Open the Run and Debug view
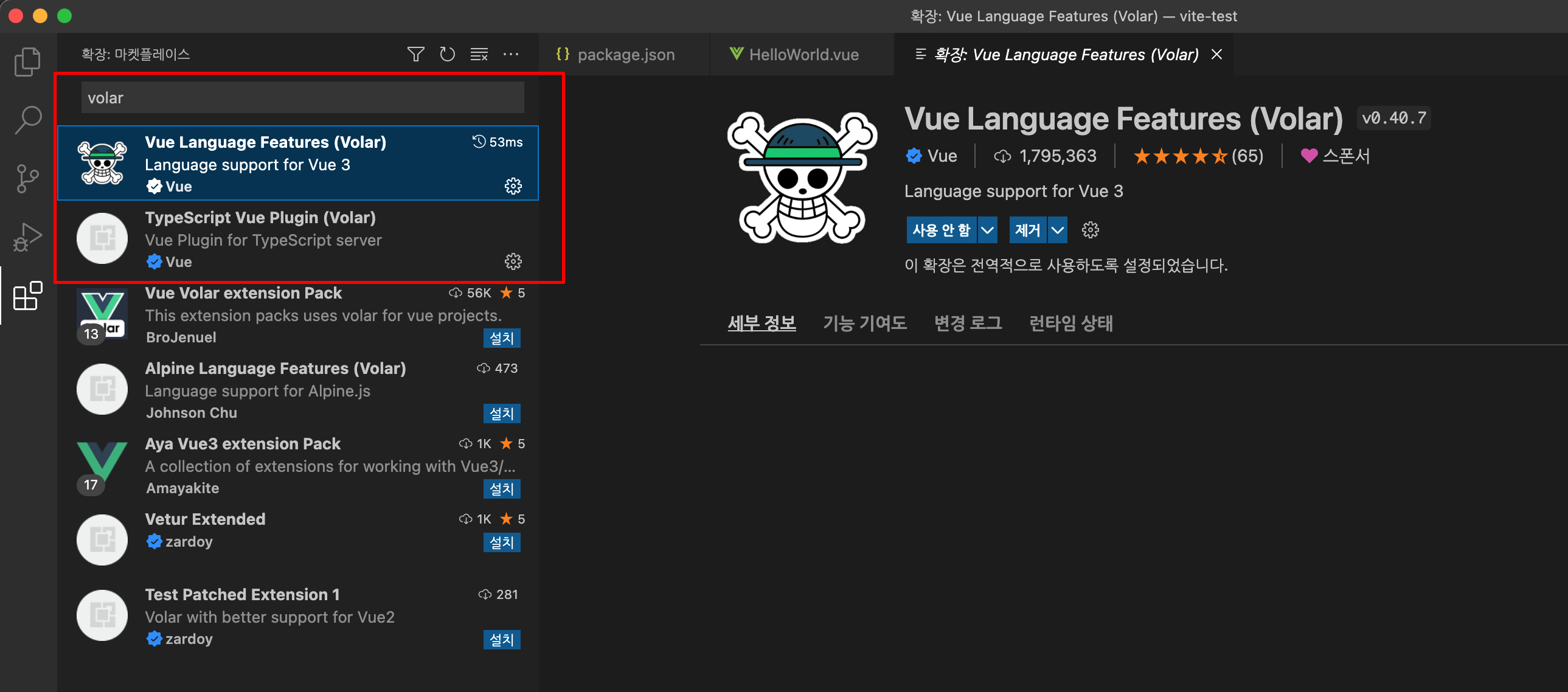This screenshot has width=1568, height=692. click(27, 237)
